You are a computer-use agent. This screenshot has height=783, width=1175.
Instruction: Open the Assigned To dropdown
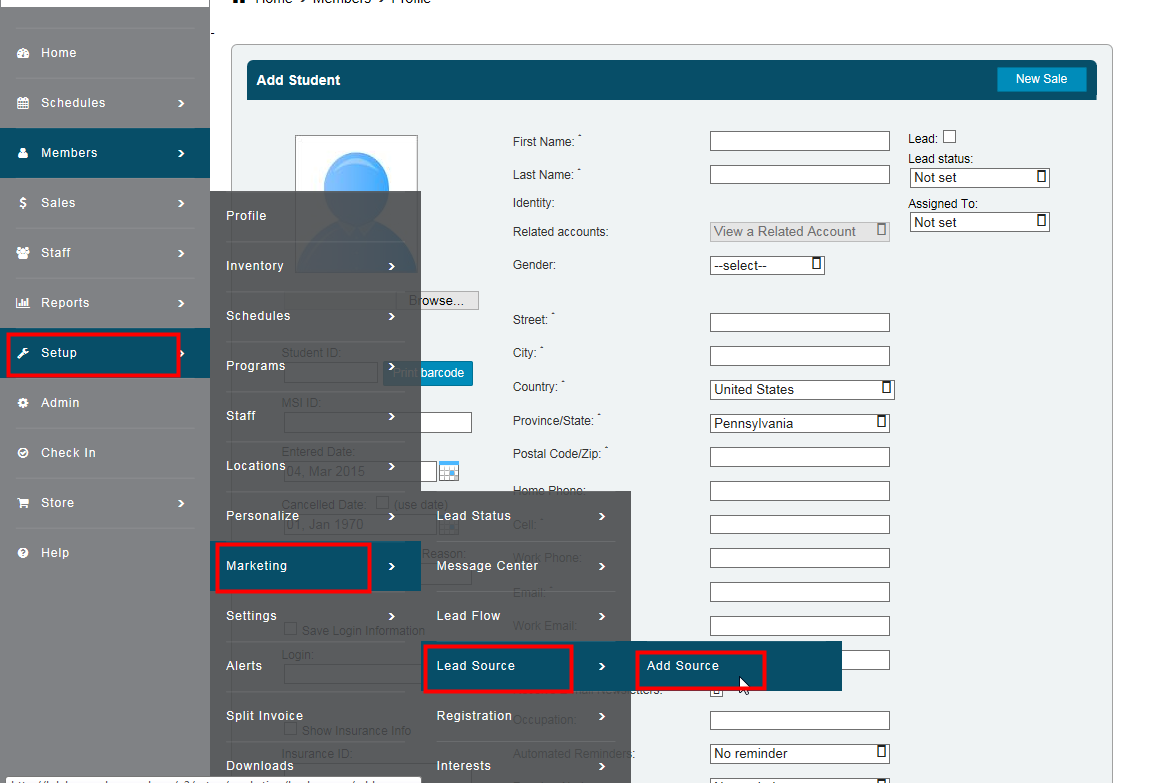click(979, 222)
